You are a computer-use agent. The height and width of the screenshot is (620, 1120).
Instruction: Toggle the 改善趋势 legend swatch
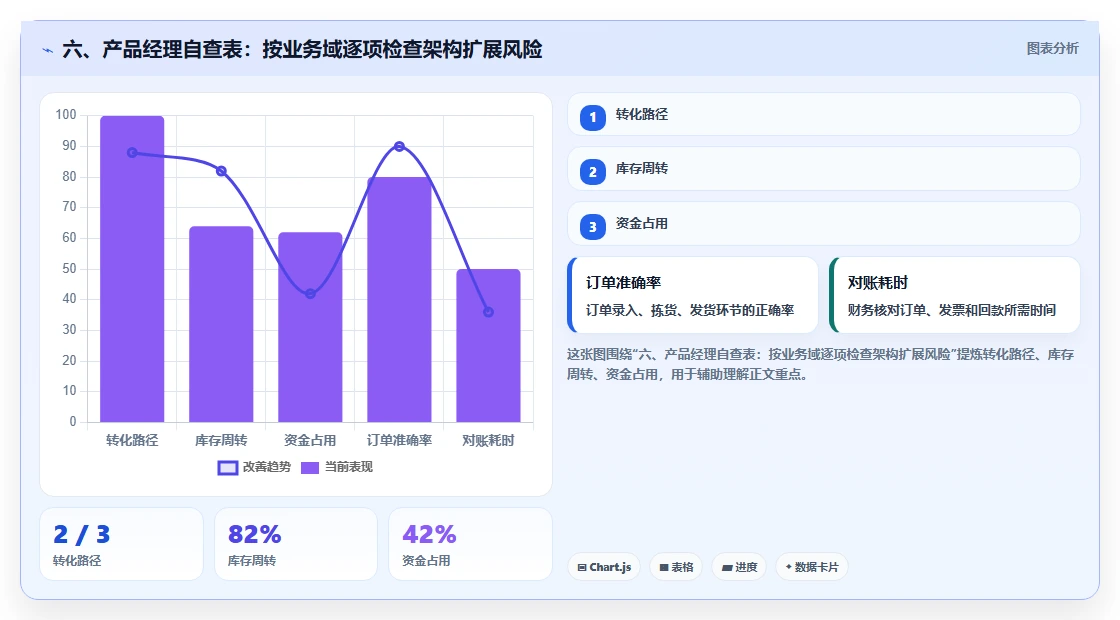[x=227, y=468]
